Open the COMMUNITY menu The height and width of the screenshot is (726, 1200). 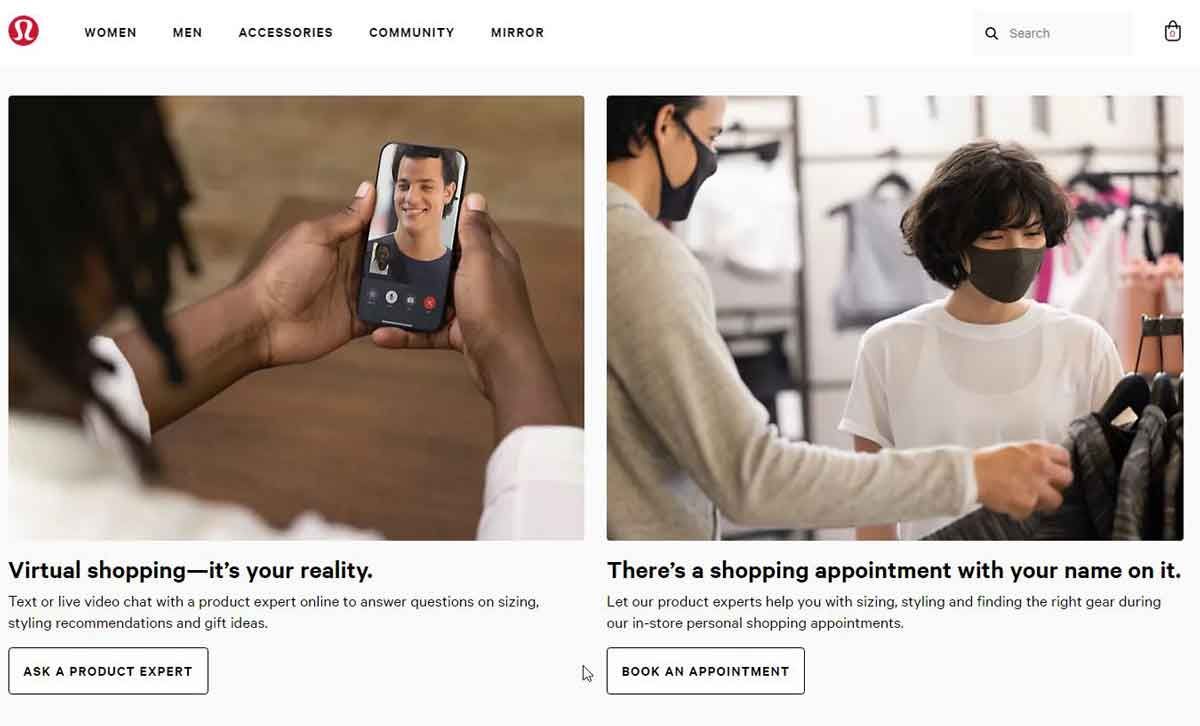coord(411,32)
